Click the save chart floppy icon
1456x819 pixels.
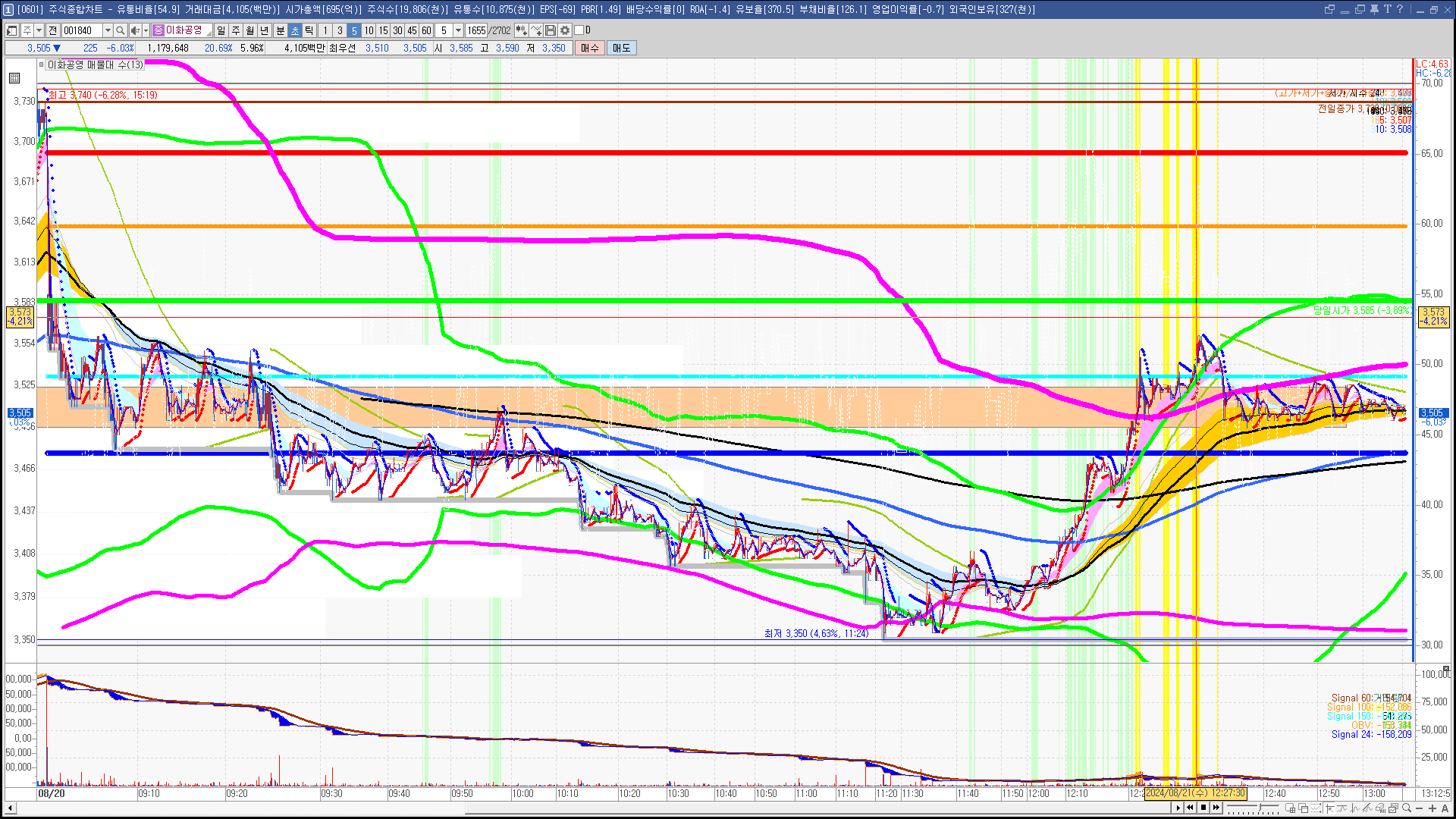click(x=551, y=30)
